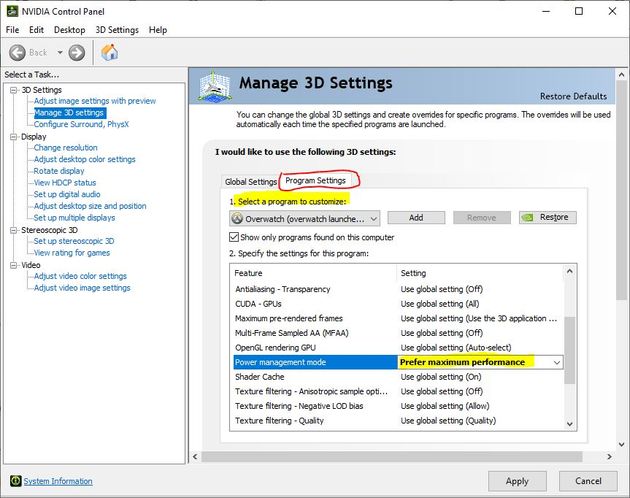This screenshot has width=630, height=498.
Task: Click the System Information icon at bottom left
Action: (x=14, y=481)
